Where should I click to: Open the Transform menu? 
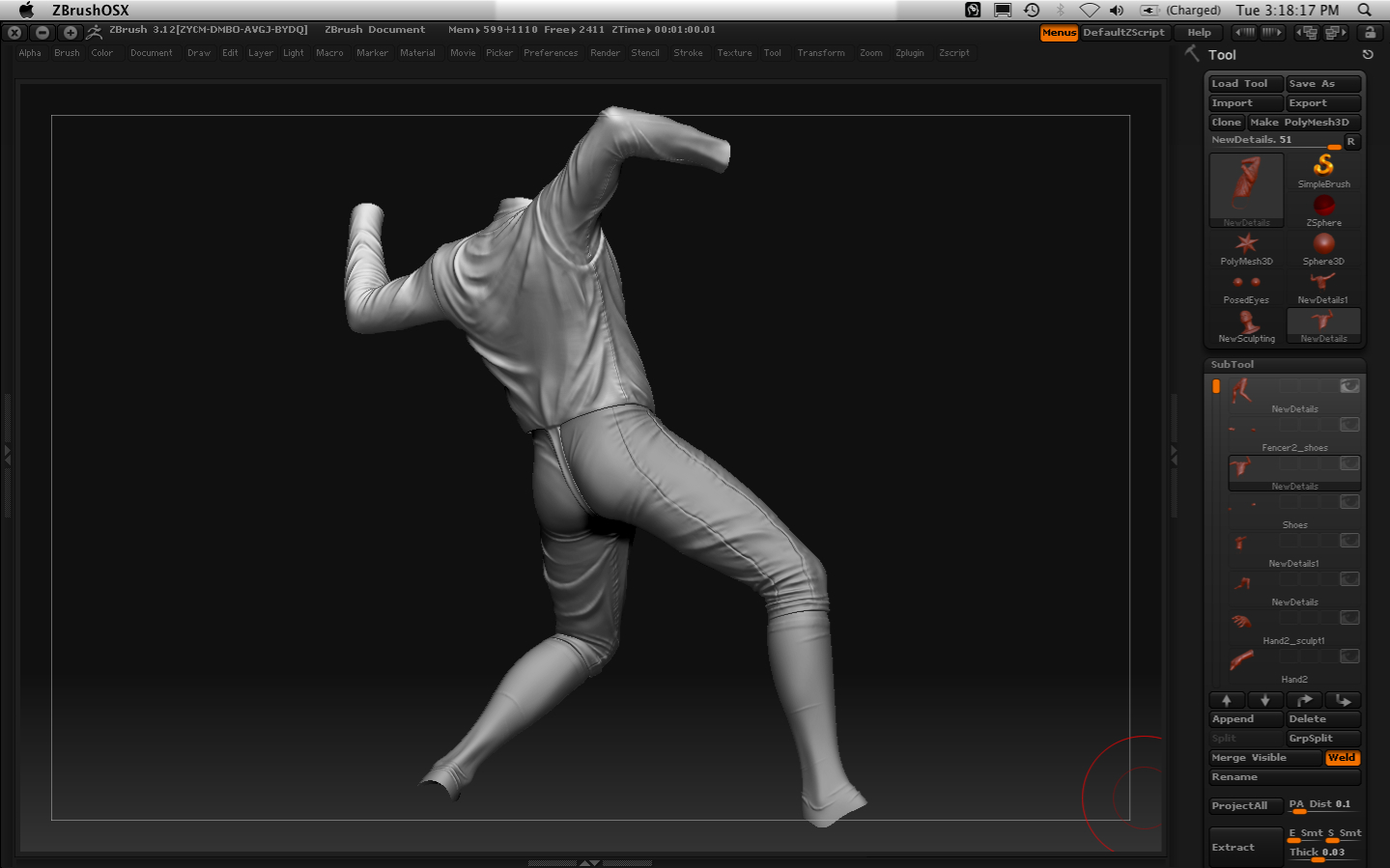821,53
